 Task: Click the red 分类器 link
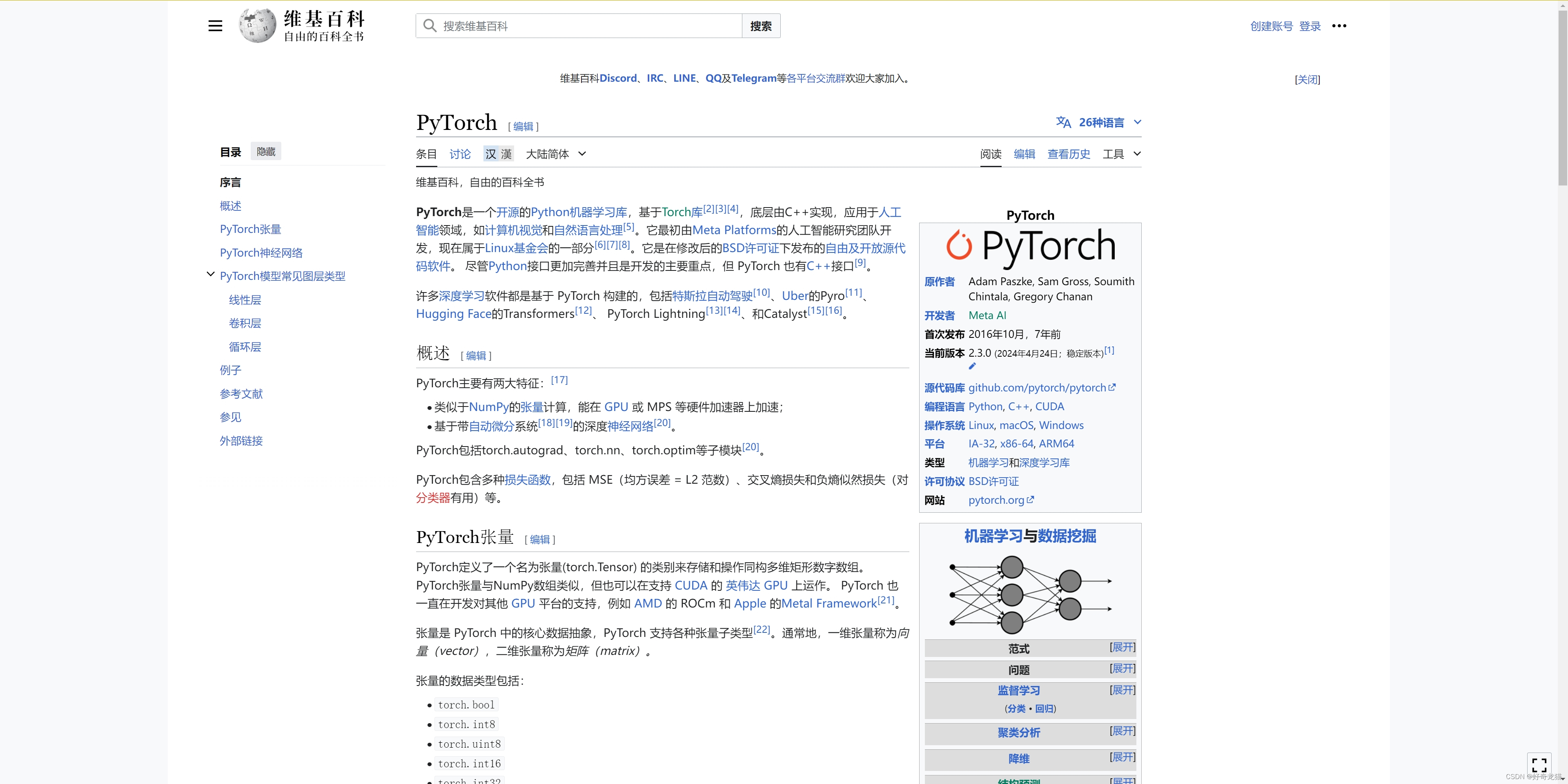pos(433,498)
